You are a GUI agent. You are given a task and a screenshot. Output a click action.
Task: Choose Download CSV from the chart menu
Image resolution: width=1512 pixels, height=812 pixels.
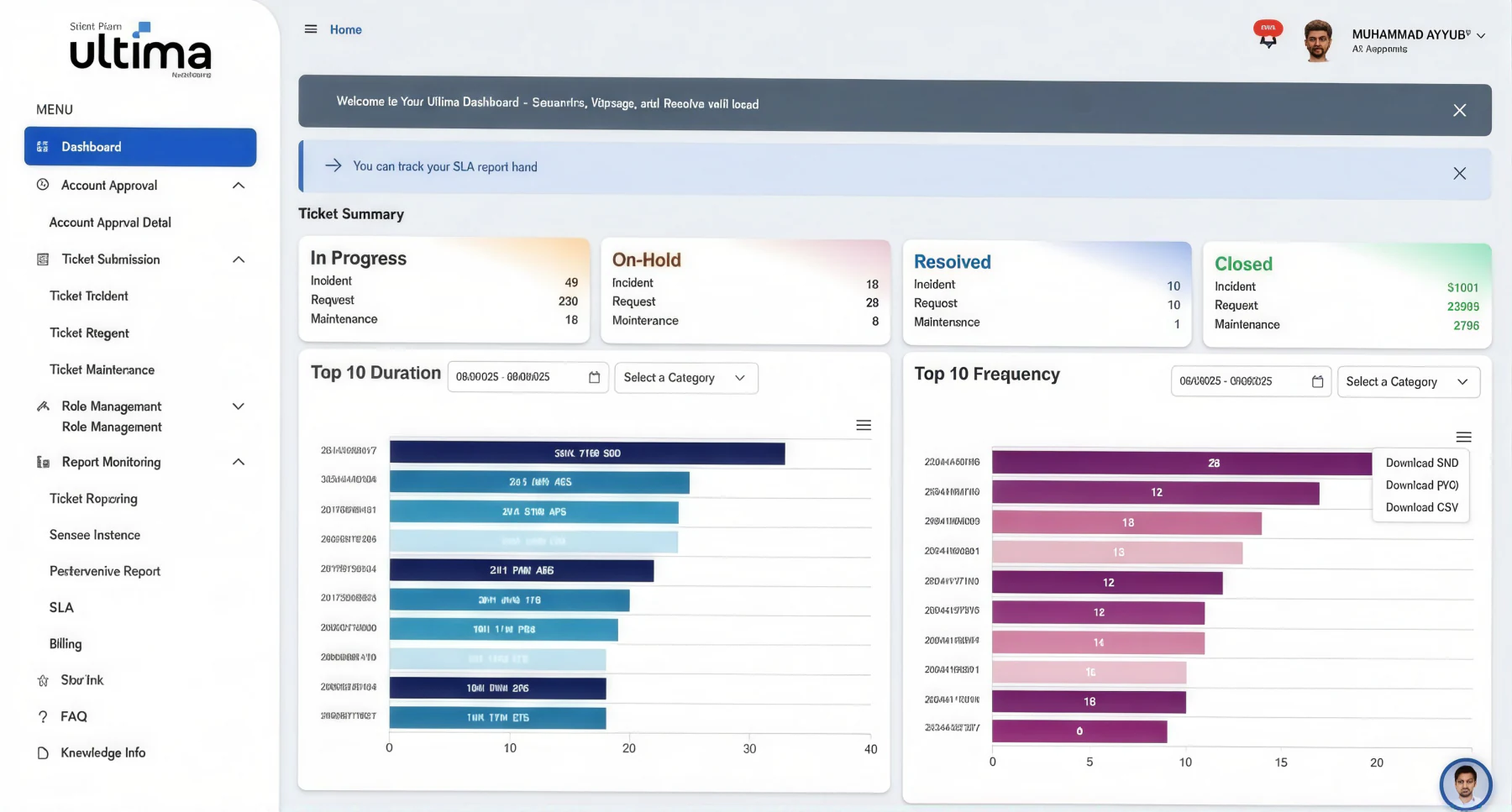1422,507
